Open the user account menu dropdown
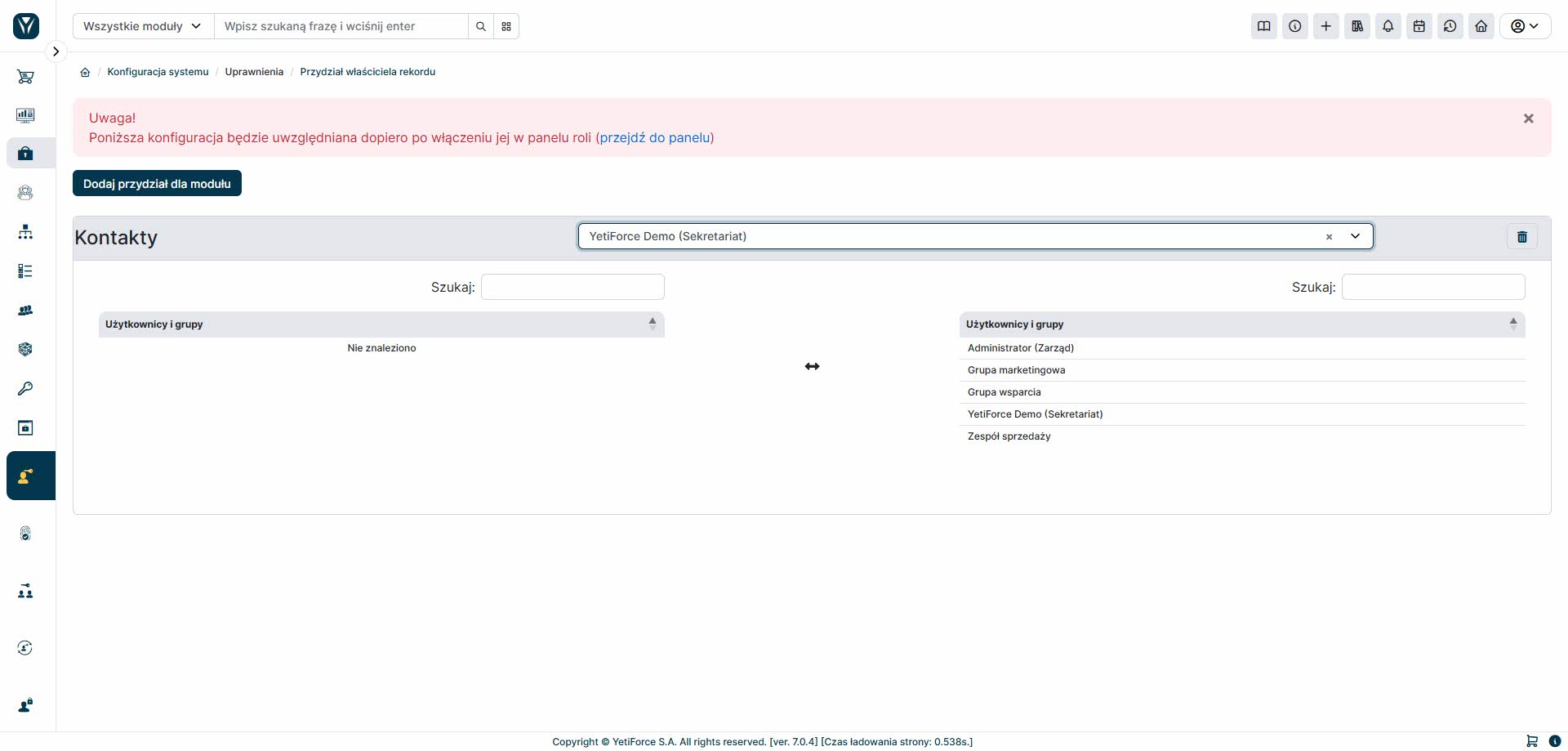1568x751 pixels. coord(1525,26)
